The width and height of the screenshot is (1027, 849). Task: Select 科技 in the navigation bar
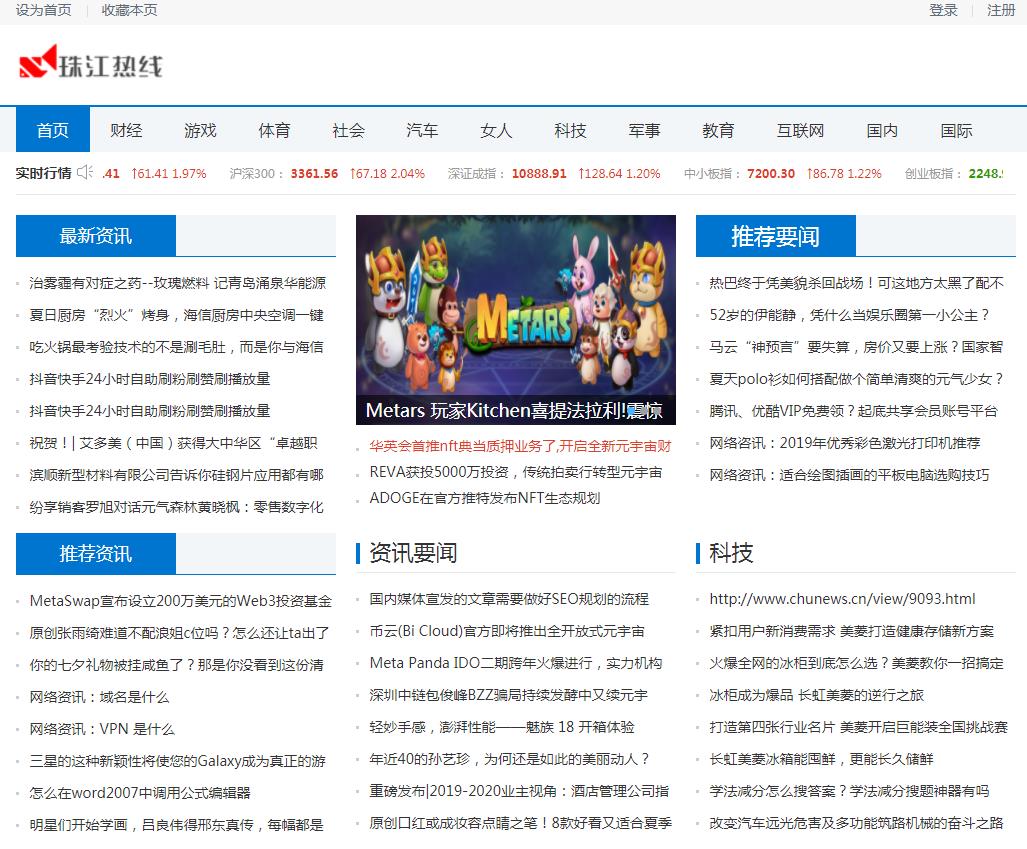[570, 130]
